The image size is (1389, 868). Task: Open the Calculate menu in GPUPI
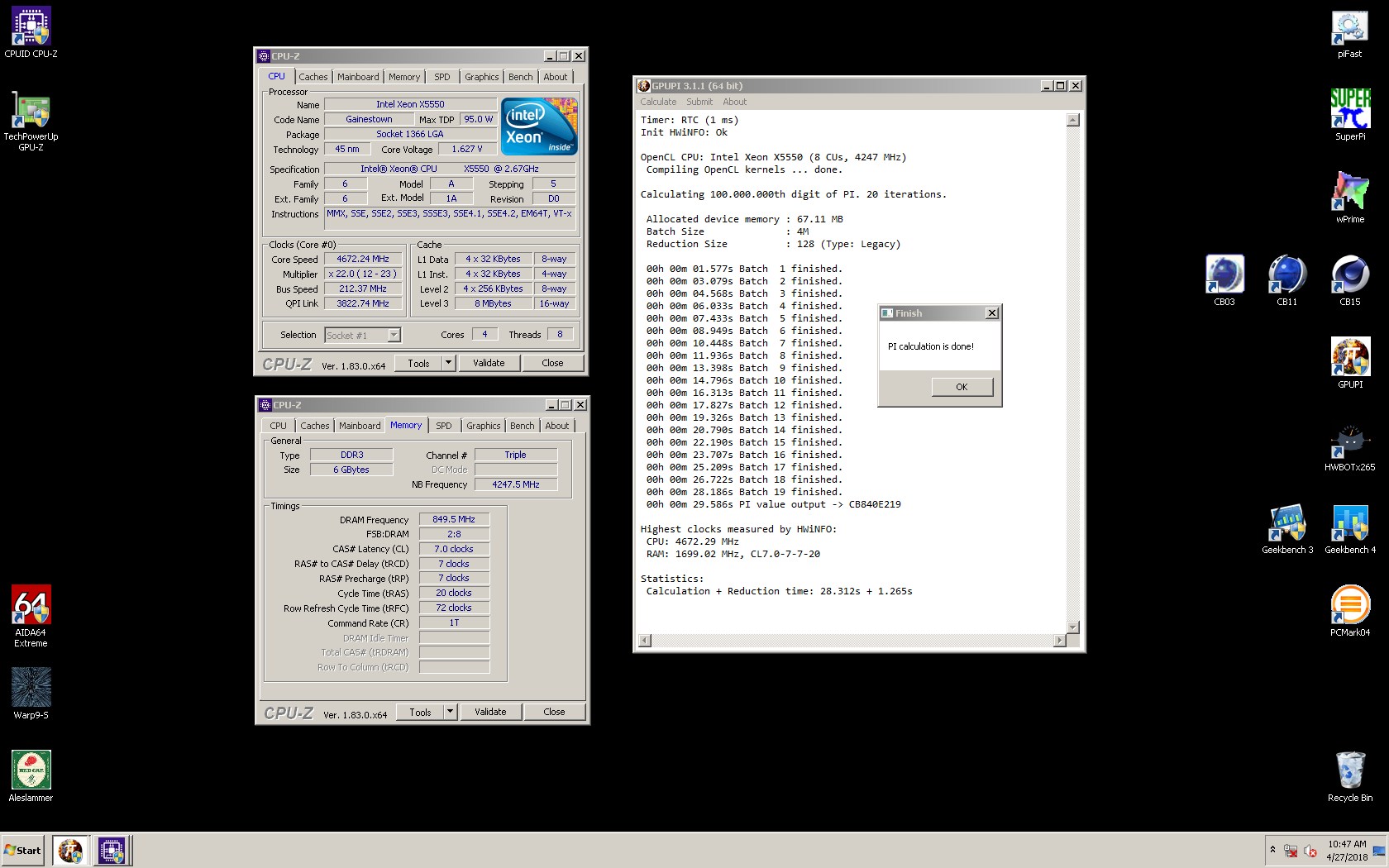658,102
